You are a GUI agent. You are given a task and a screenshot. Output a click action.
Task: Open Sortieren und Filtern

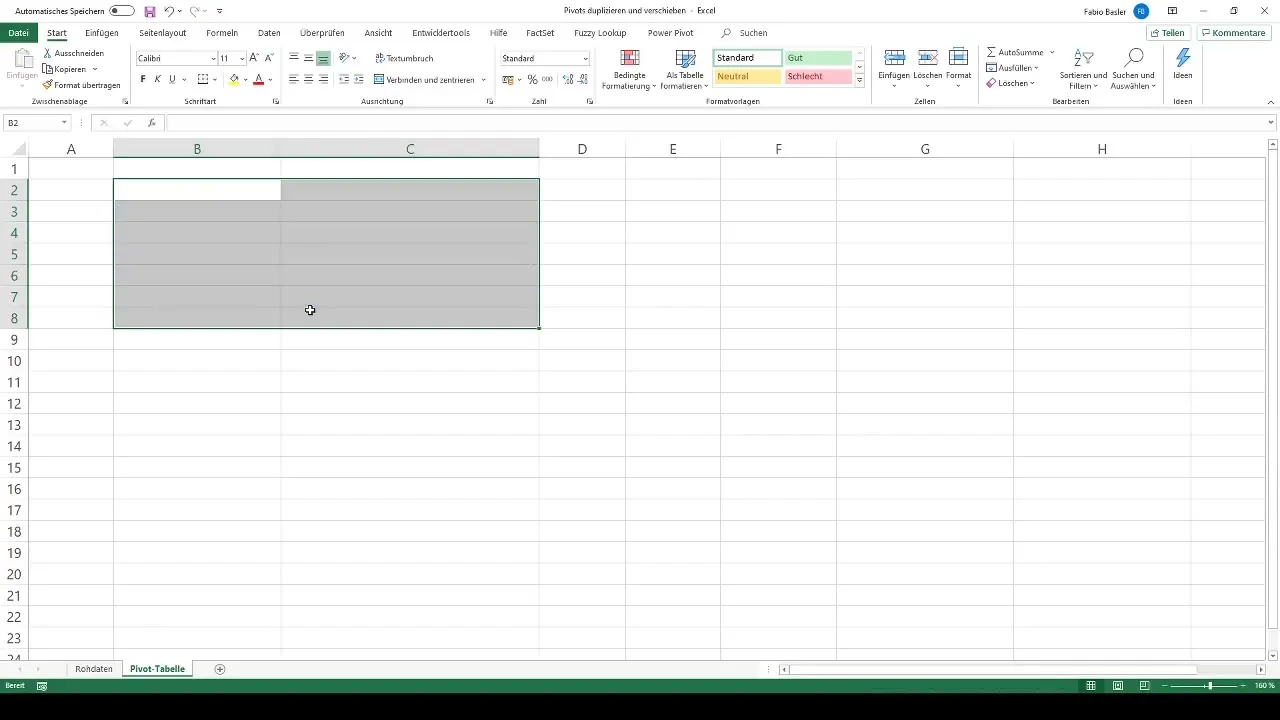[x=1083, y=68]
